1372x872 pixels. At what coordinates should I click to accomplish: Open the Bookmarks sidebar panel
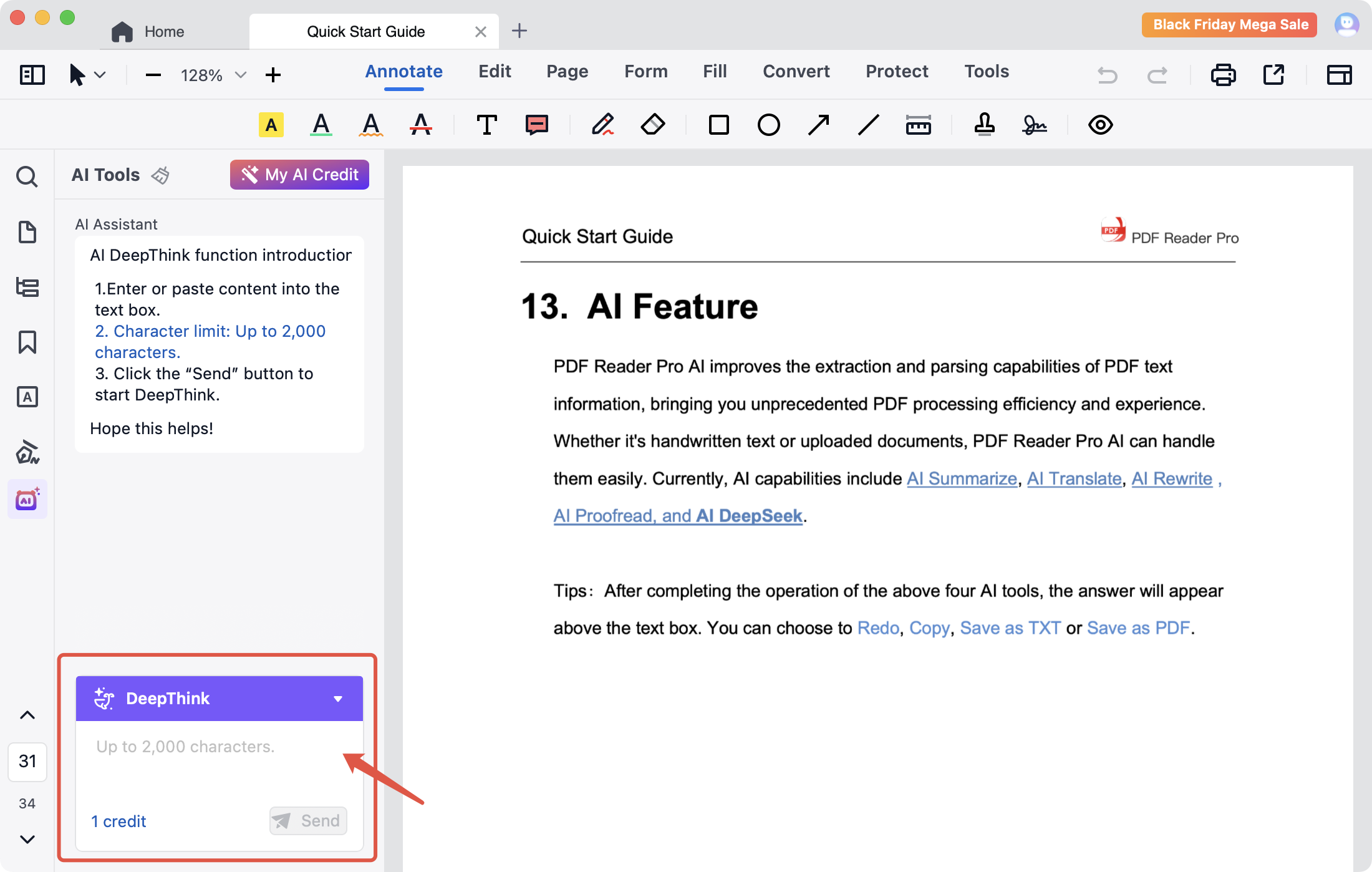pyautogui.click(x=27, y=342)
